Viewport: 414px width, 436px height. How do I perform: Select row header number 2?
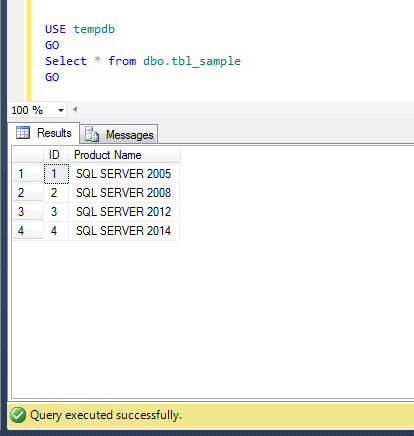[x=28, y=192]
